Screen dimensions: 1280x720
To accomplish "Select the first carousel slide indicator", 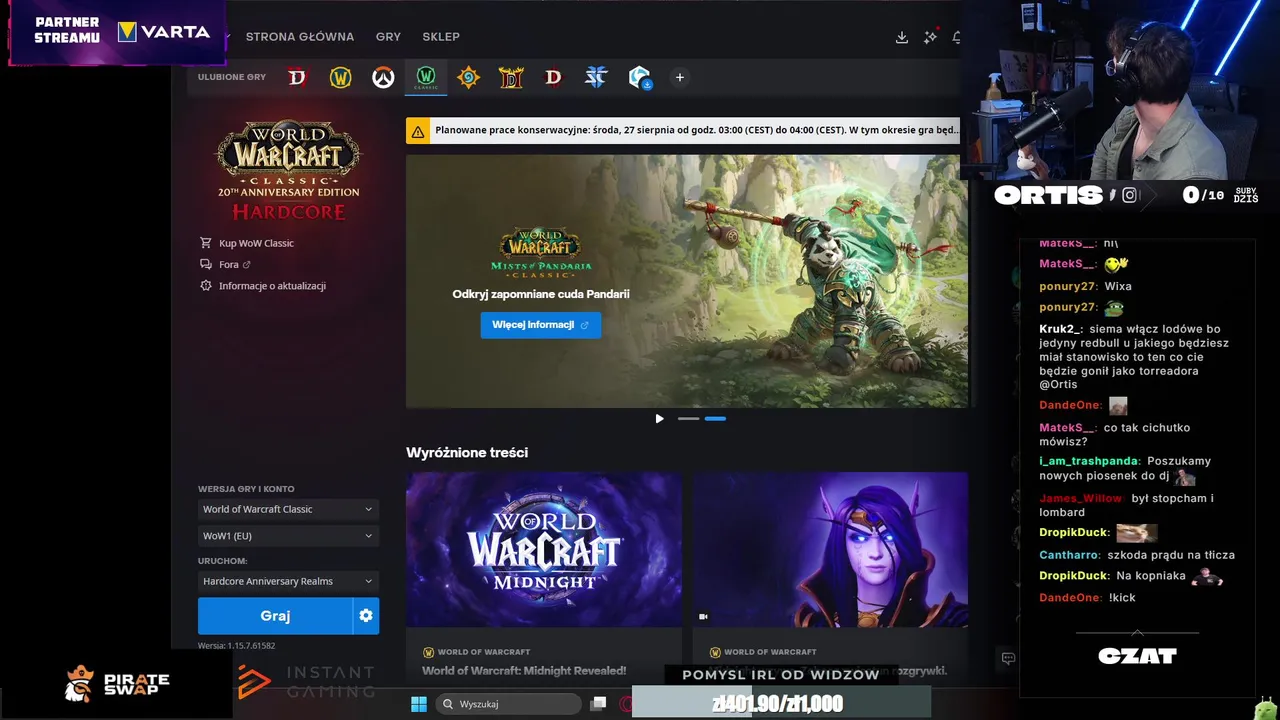I will click(688, 418).
